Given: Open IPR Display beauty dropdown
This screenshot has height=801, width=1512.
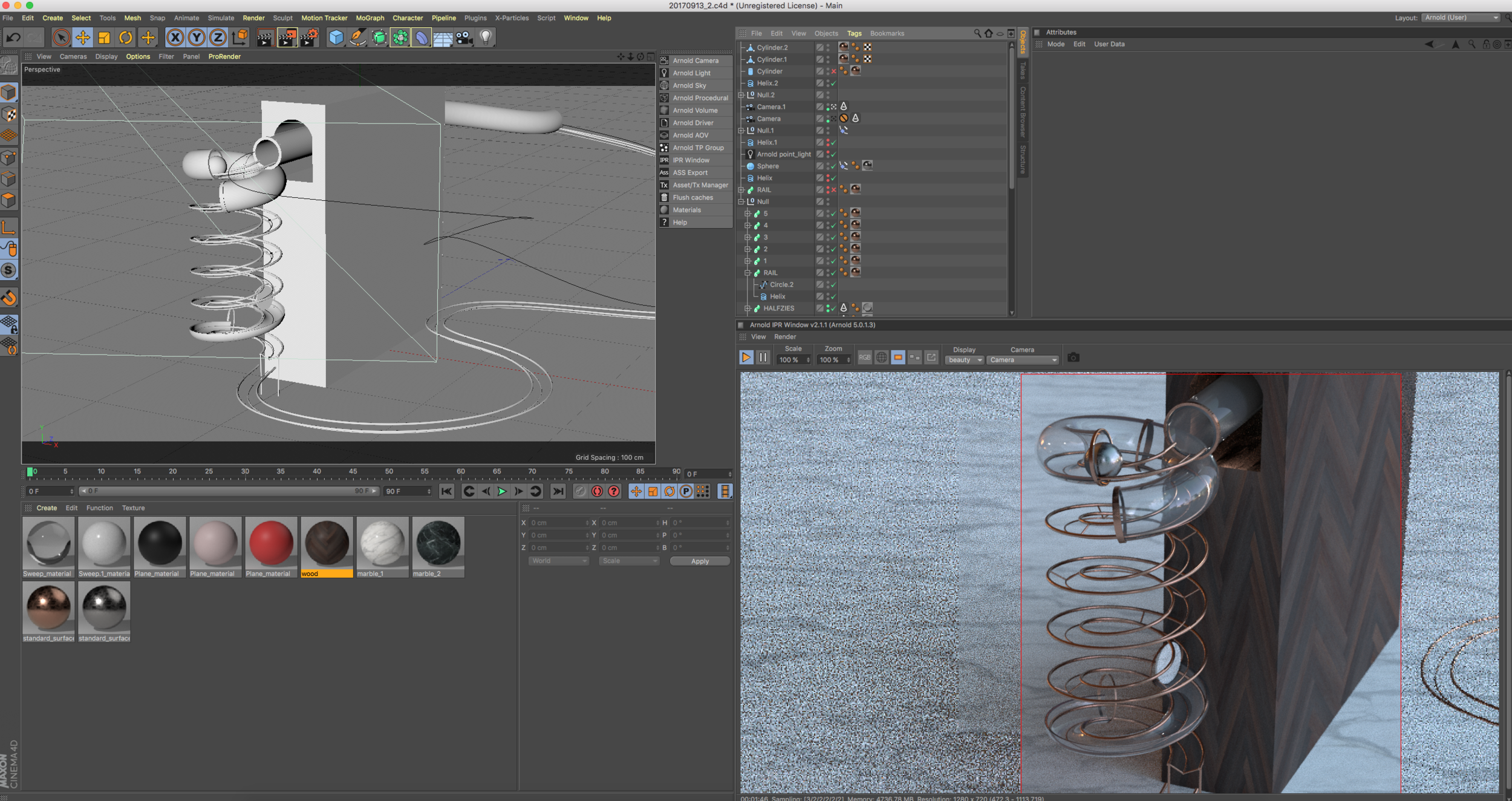Looking at the screenshot, I should coord(965,360).
